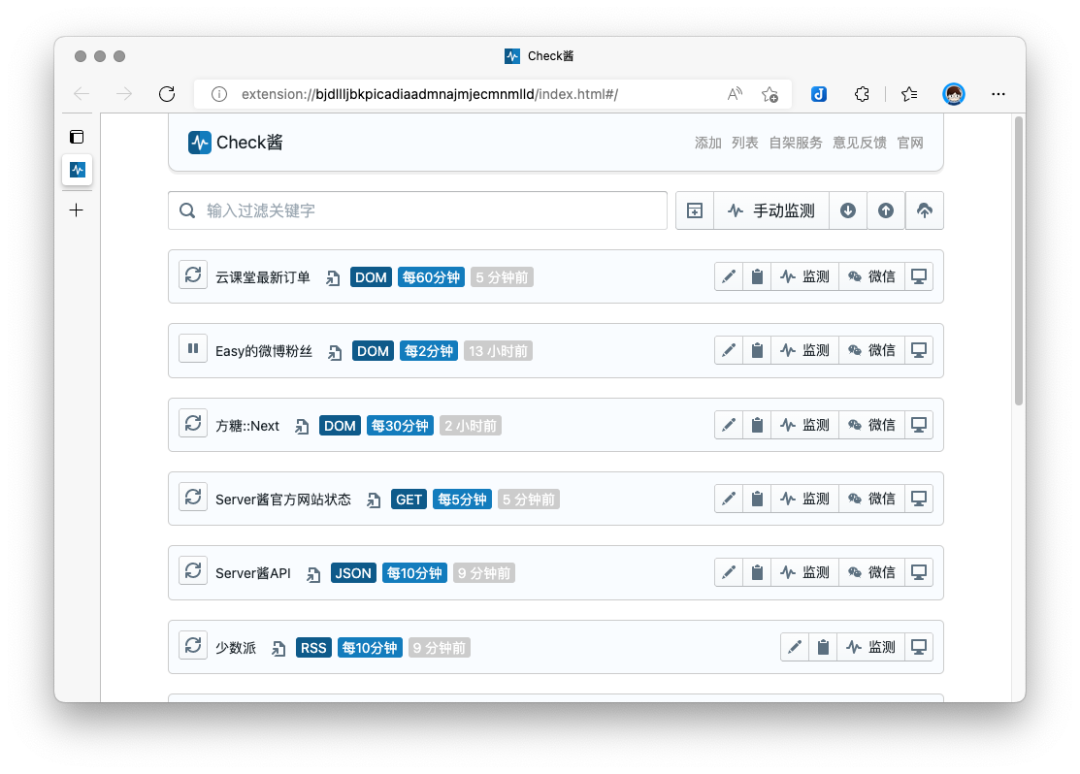
Task: Click monitor icon in 少数派 row
Action: (919, 647)
